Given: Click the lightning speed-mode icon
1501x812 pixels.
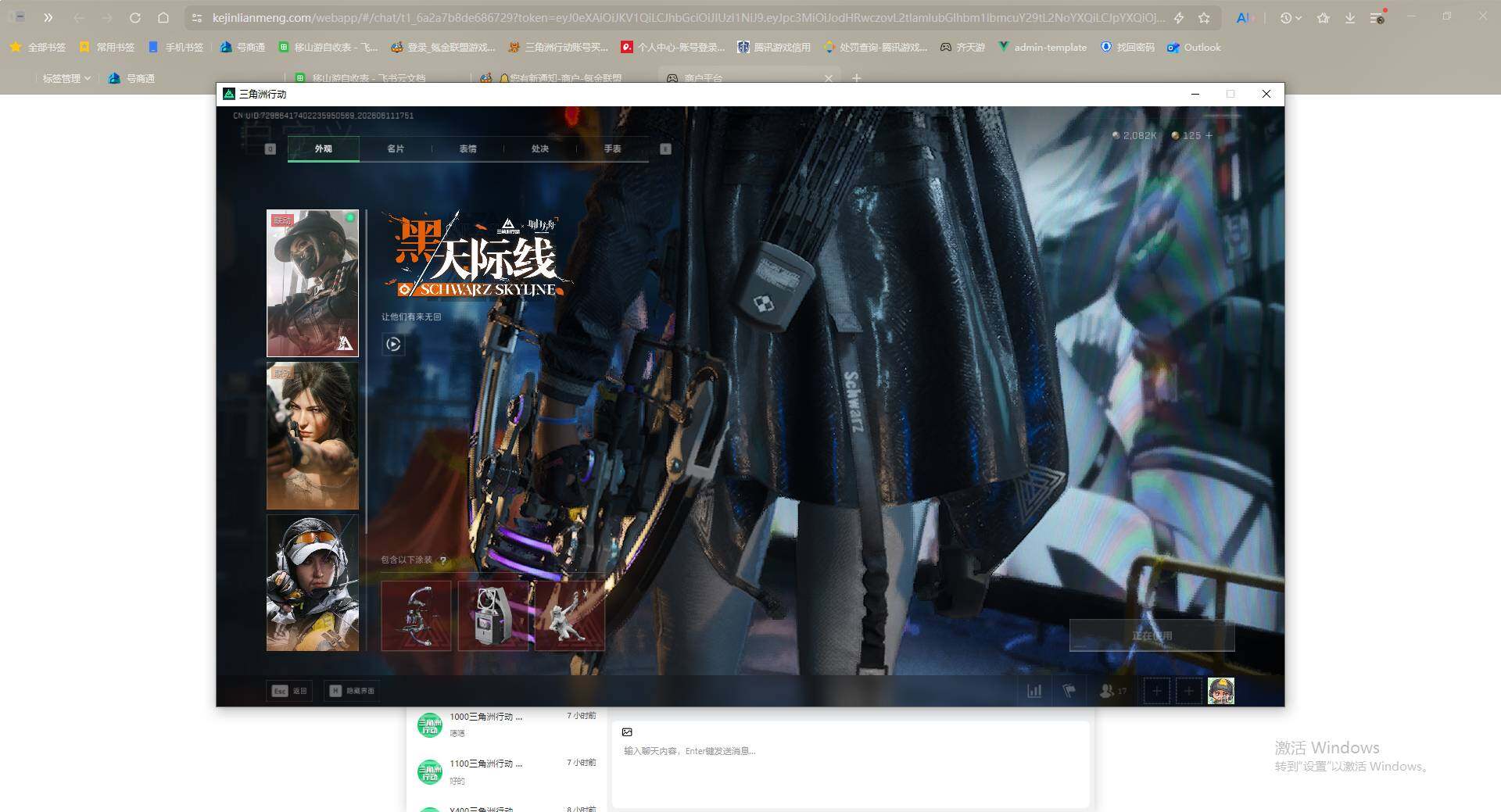Looking at the screenshot, I should [1179, 17].
